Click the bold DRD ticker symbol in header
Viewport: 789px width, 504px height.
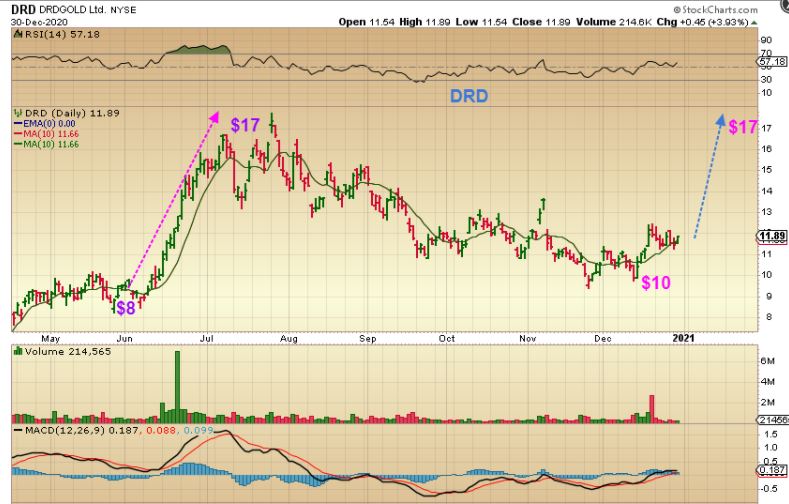click(23, 10)
